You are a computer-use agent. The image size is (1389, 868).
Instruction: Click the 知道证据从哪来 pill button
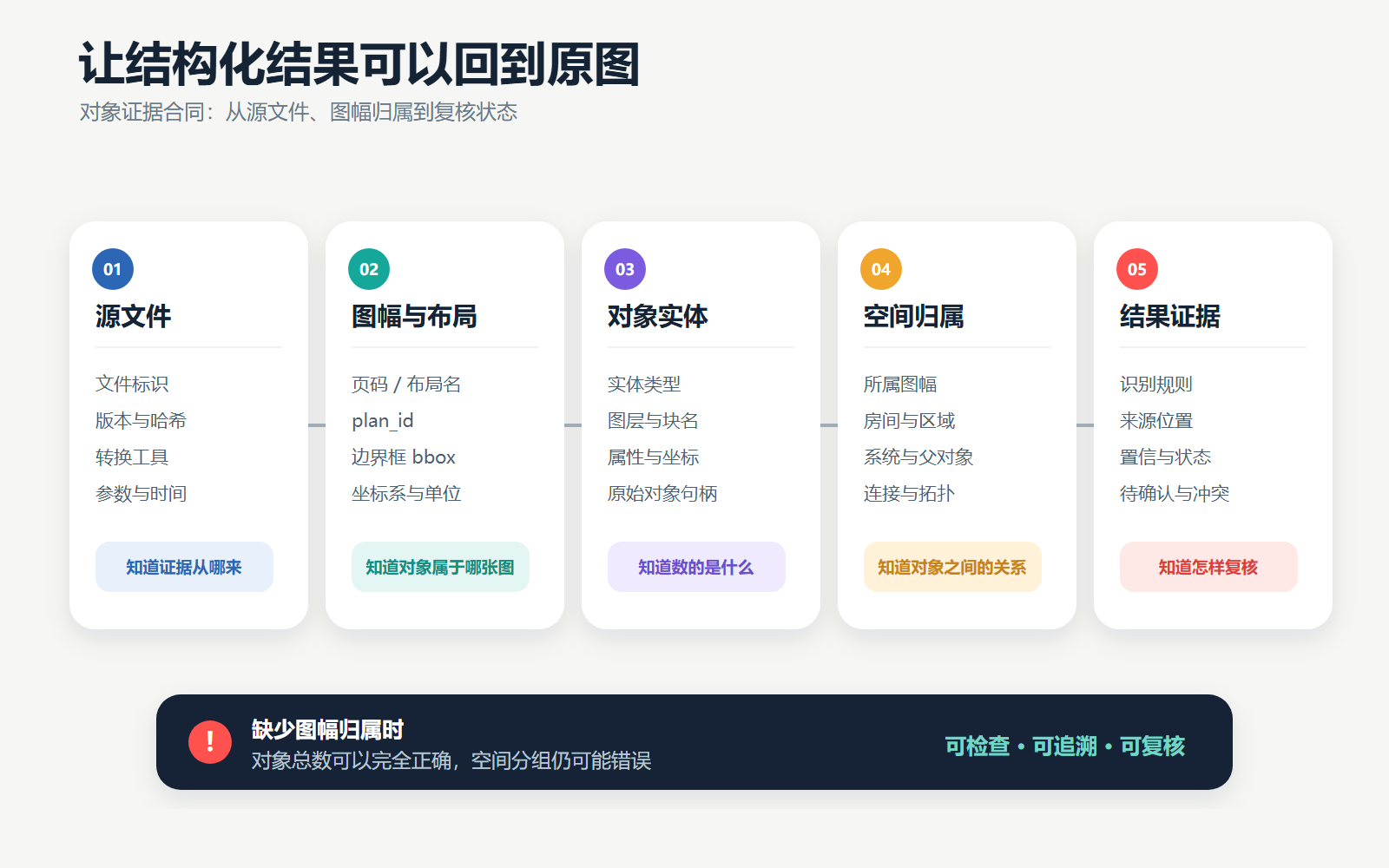coord(184,567)
